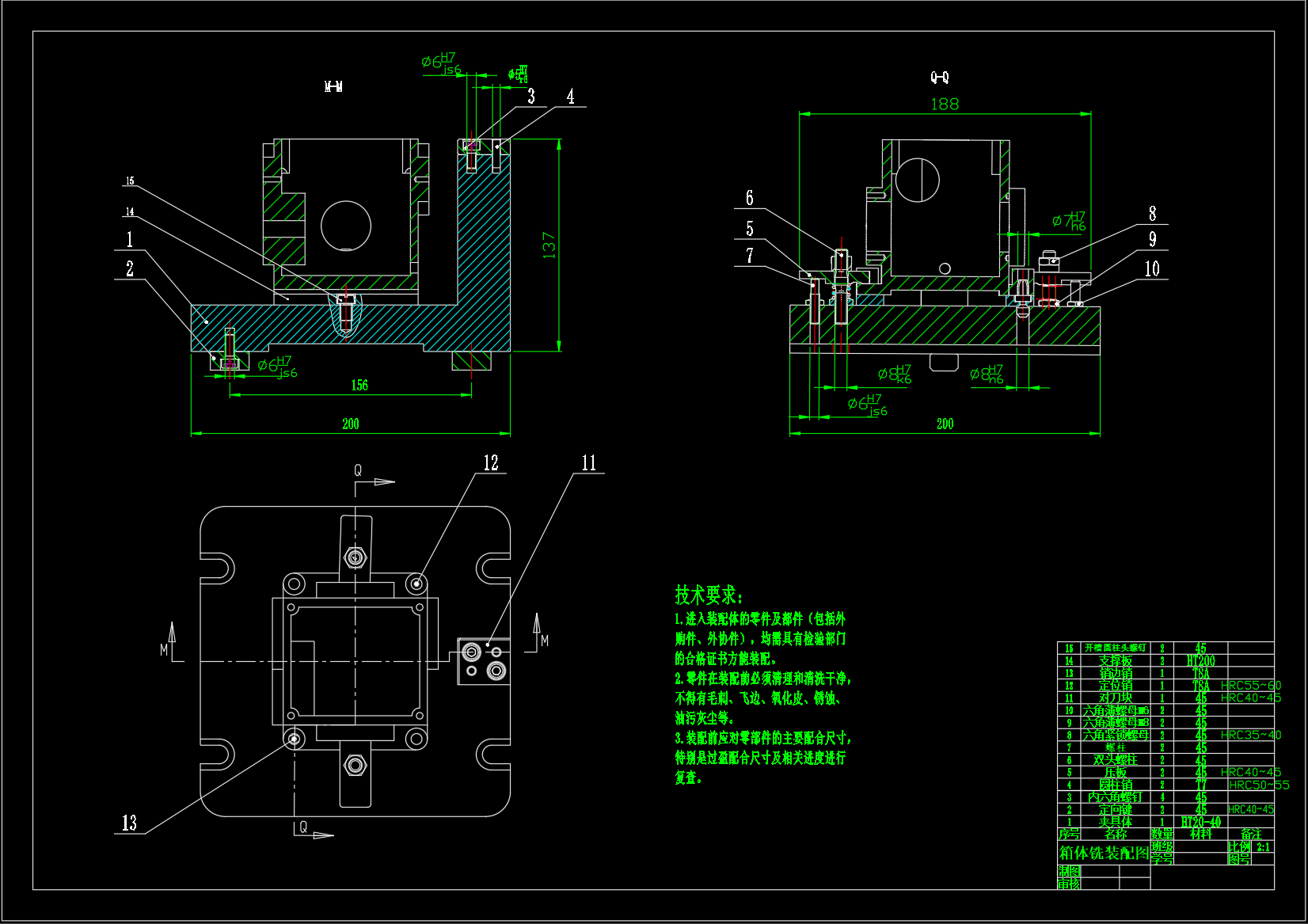Image resolution: width=1308 pixels, height=924 pixels.
Task: Select the 188 dimension in section Q-Q
Action: pyautogui.click(x=945, y=105)
